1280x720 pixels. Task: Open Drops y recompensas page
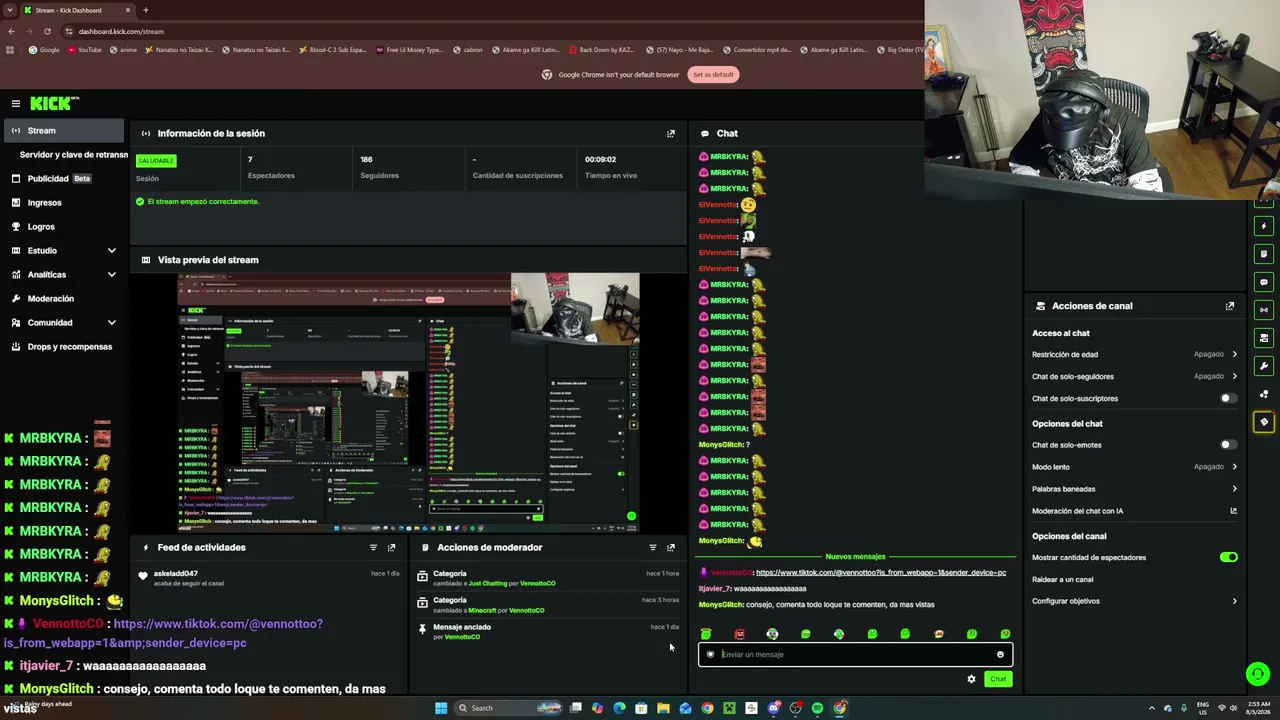click(x=64, y=346)
